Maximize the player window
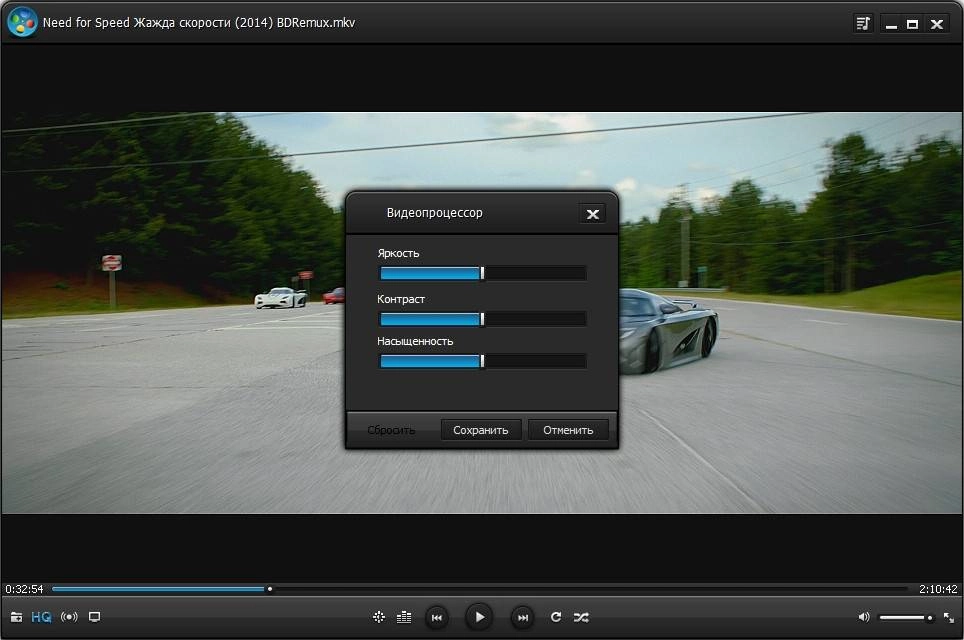 click(913, 24)
